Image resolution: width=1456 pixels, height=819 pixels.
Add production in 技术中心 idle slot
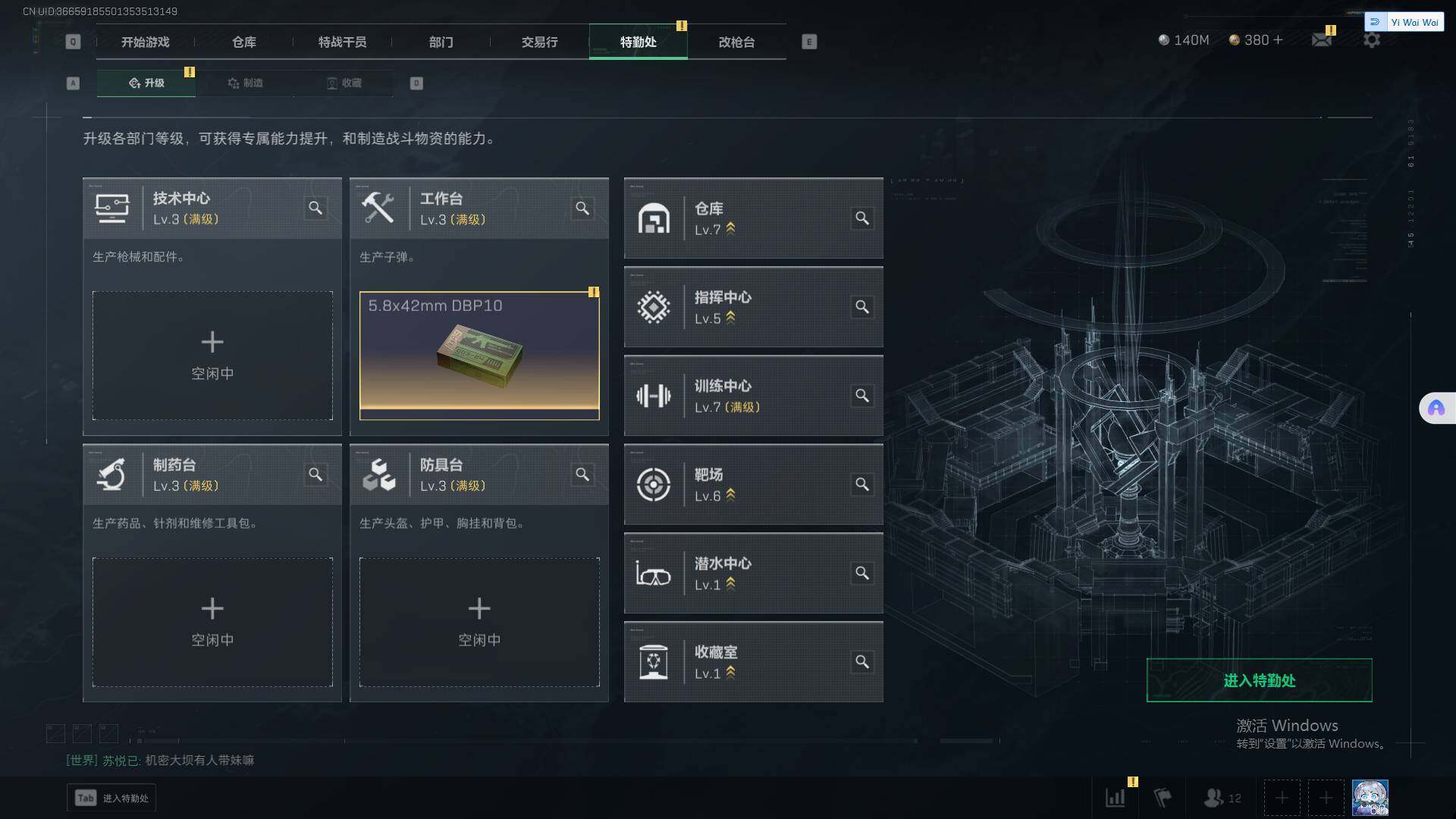coord(212,356)
